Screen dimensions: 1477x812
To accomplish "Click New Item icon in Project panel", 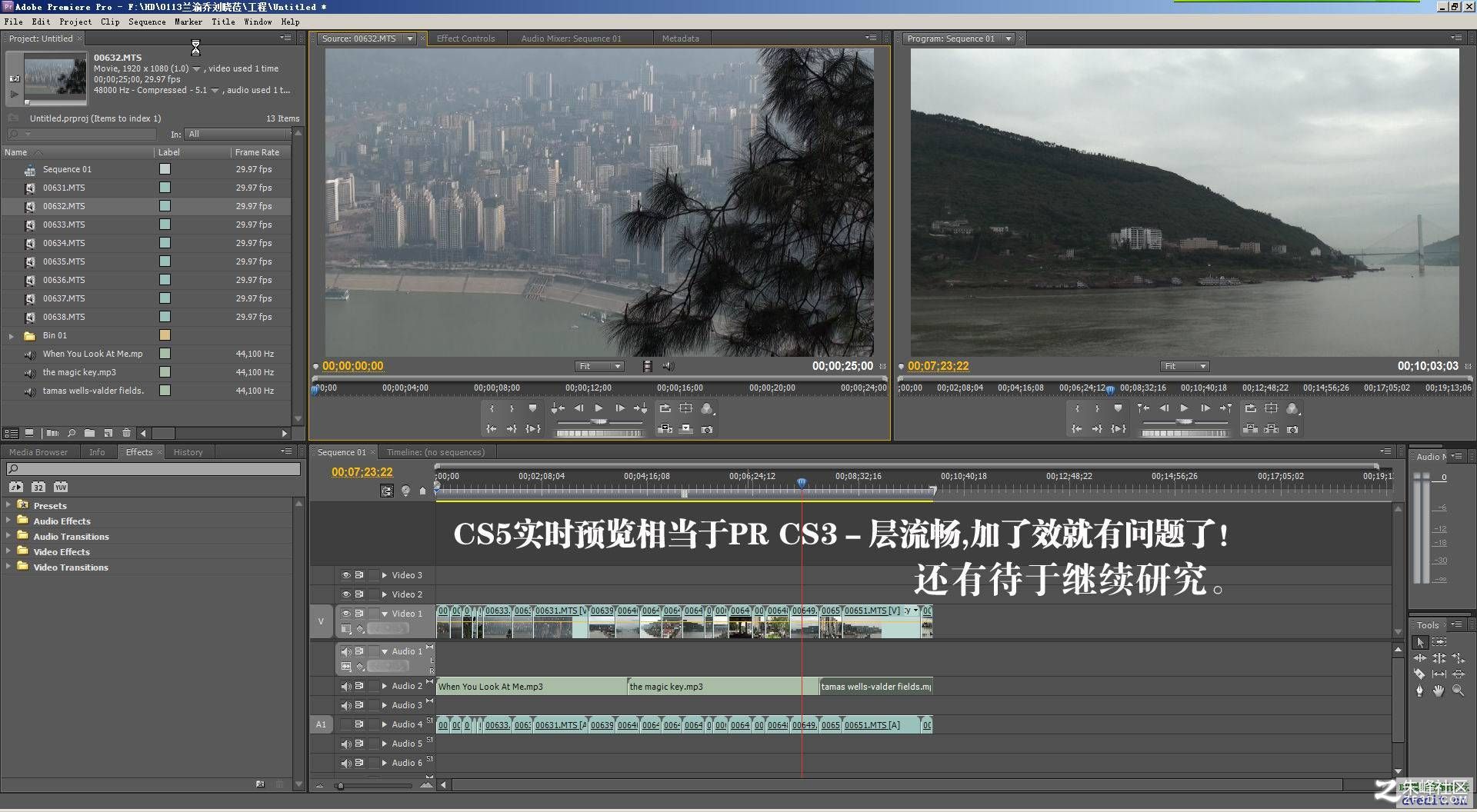I will point(108,433).
